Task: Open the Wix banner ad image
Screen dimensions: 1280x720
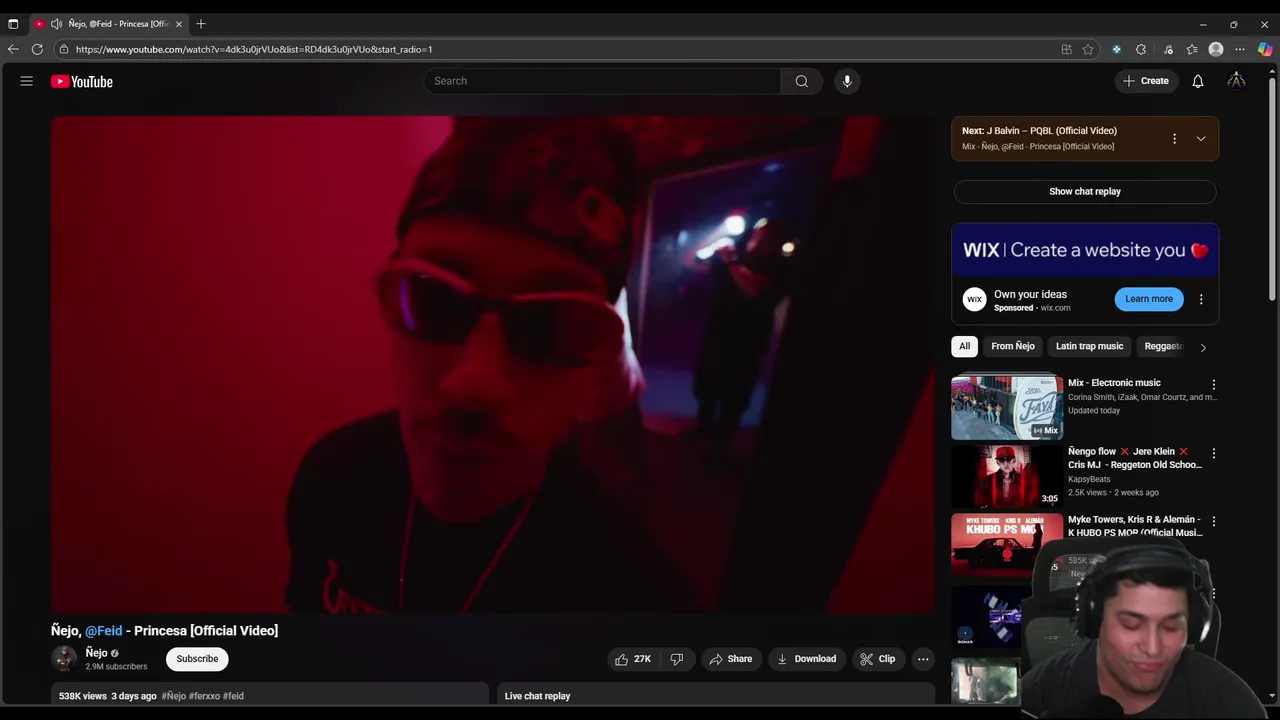Action: click(1085, 250)
